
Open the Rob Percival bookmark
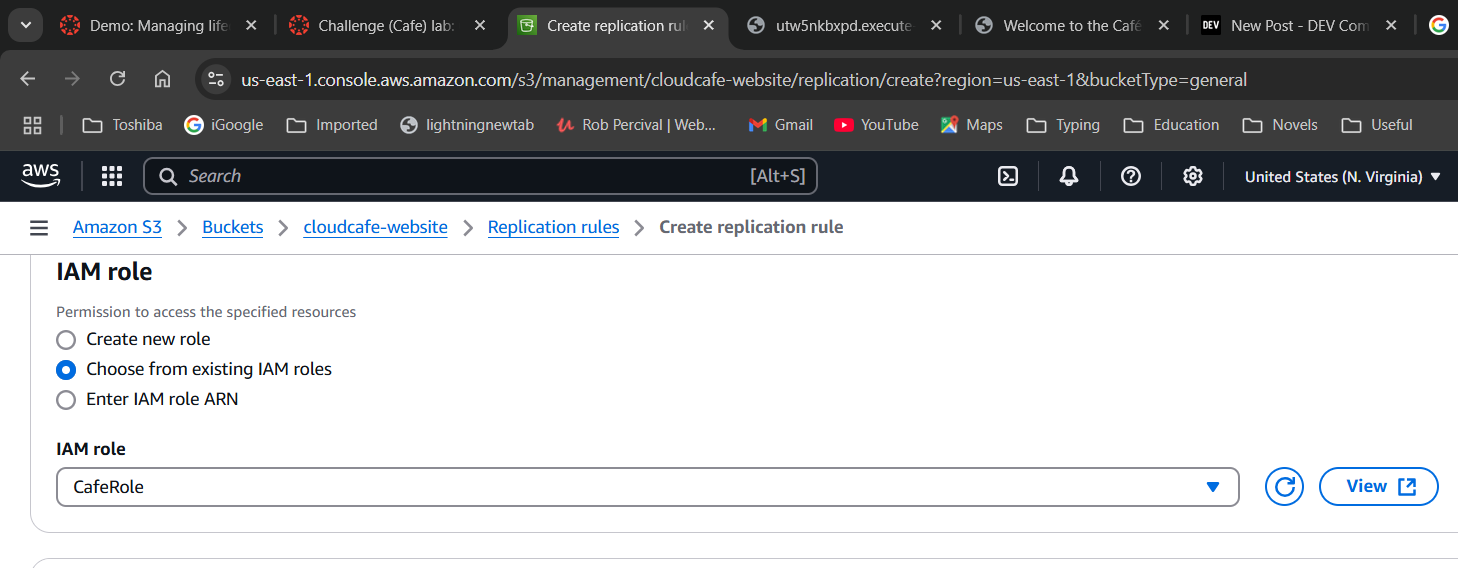(637, 125)
